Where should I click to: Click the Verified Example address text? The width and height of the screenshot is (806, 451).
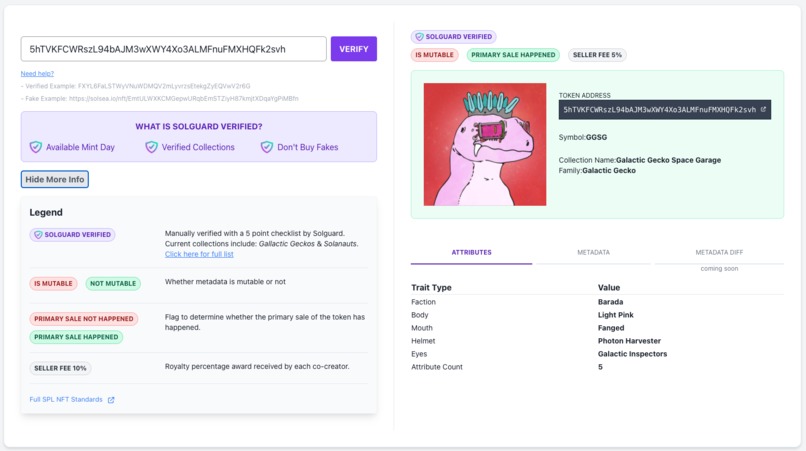coord(164,86)
